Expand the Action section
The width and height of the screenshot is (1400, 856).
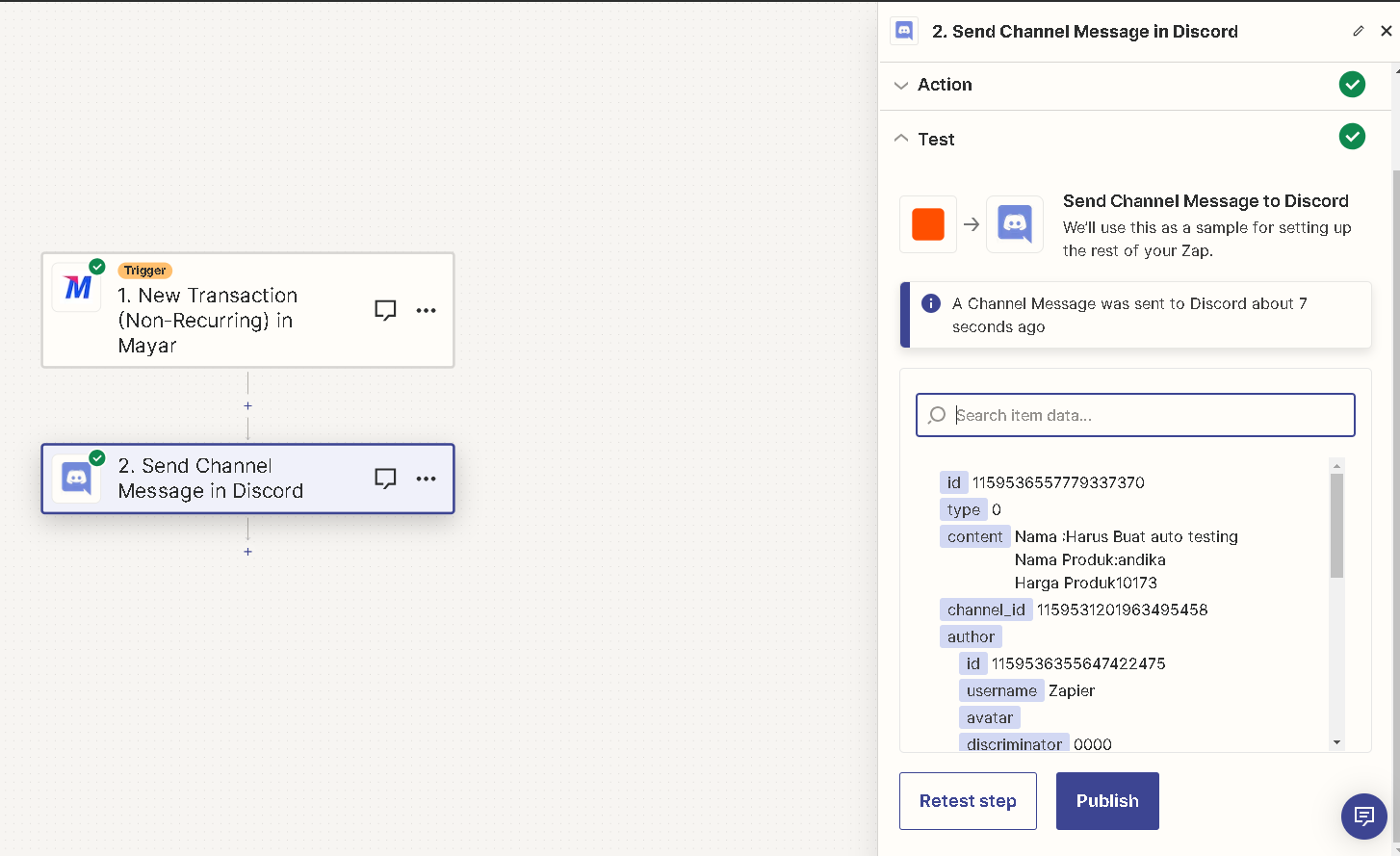pos(1133,85)
